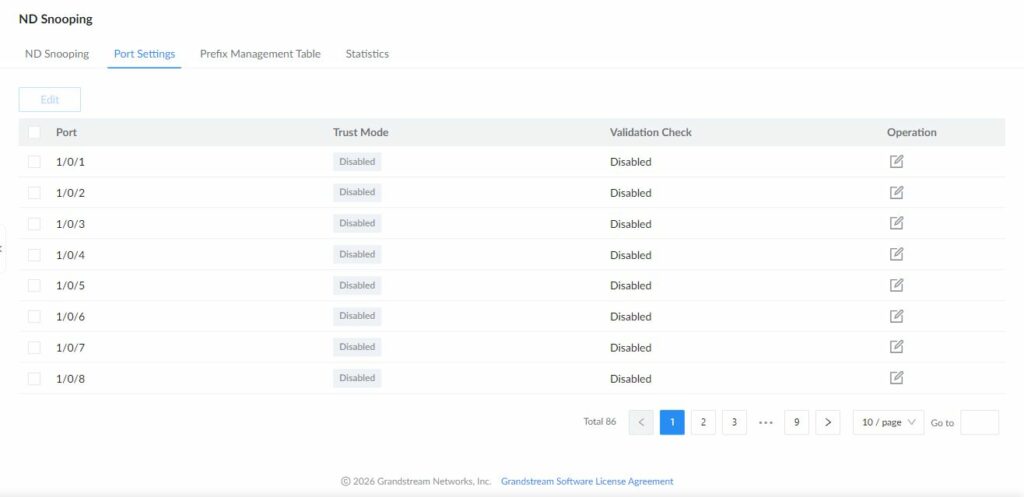Click Validation Check value for port 1/0/1
The width and height of the screenshot is (1024, 497).
(x=631, y=162)
